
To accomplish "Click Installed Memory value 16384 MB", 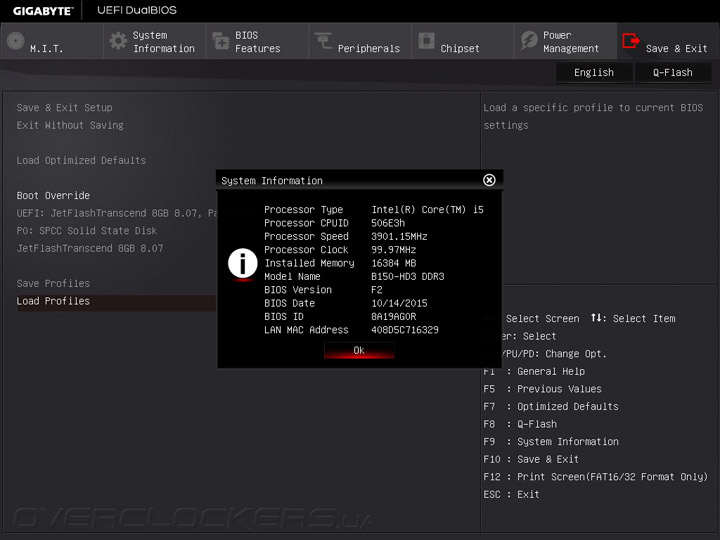I will click(394, 263).
